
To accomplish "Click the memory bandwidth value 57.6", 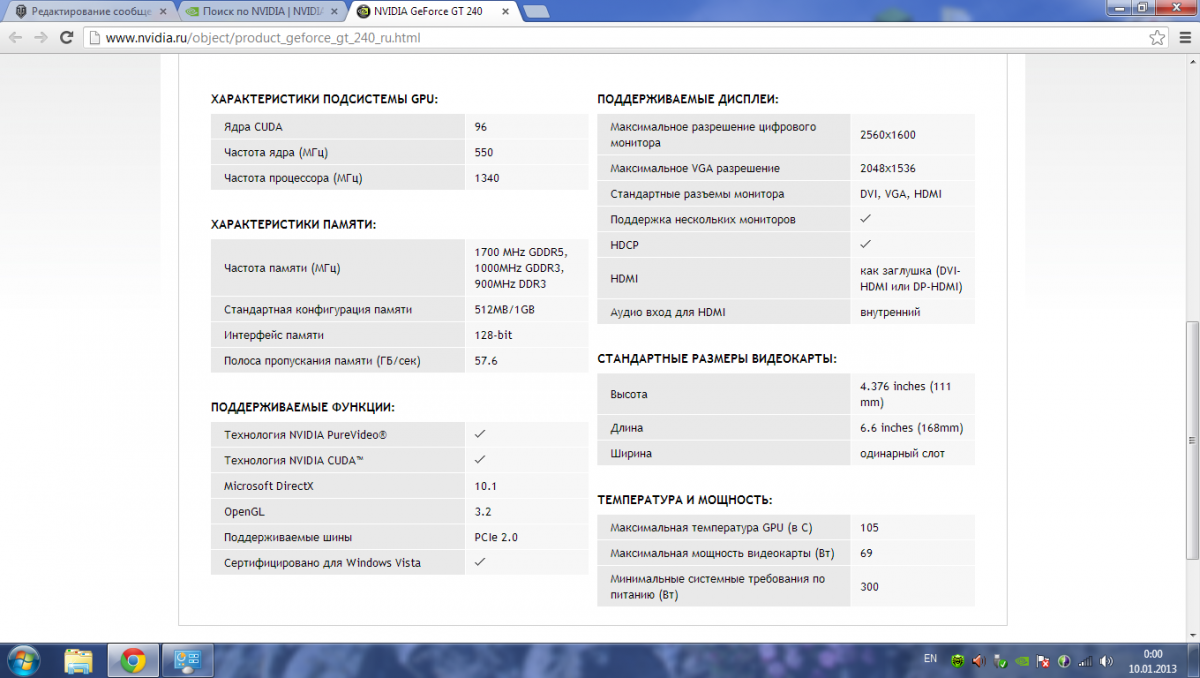I will (486, 361).
